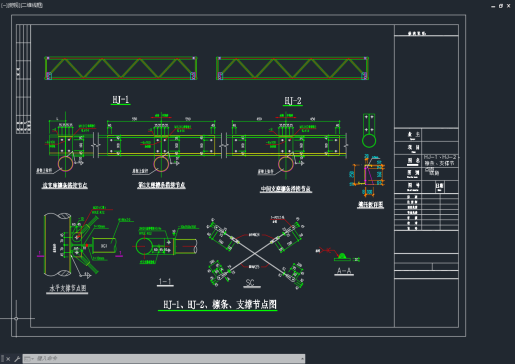Restore down the drawing window
Screen dimensions: 515x364
(x=501, y=6)
